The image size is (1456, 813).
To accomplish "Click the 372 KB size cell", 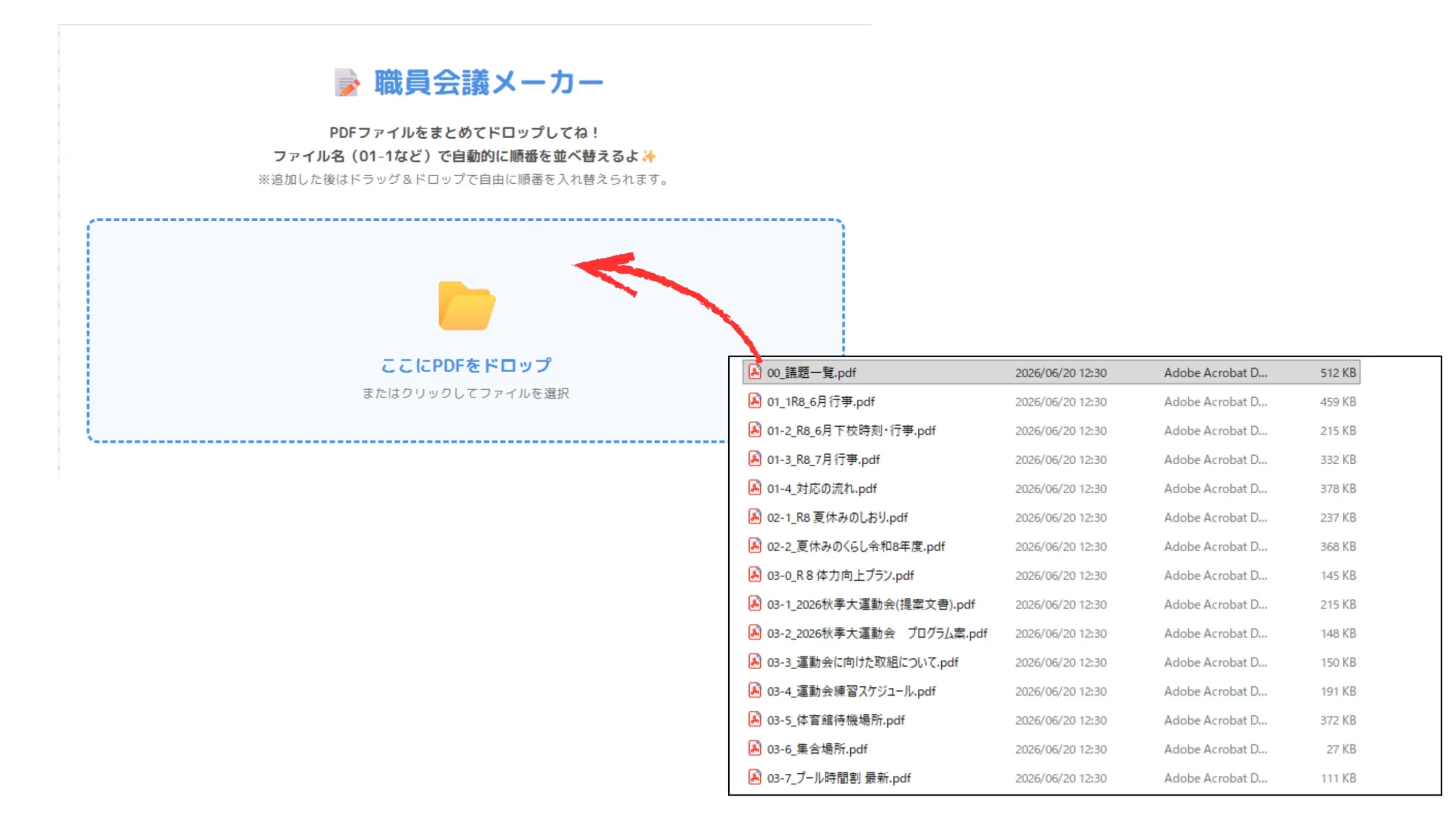I will (x=1338, y=721).
